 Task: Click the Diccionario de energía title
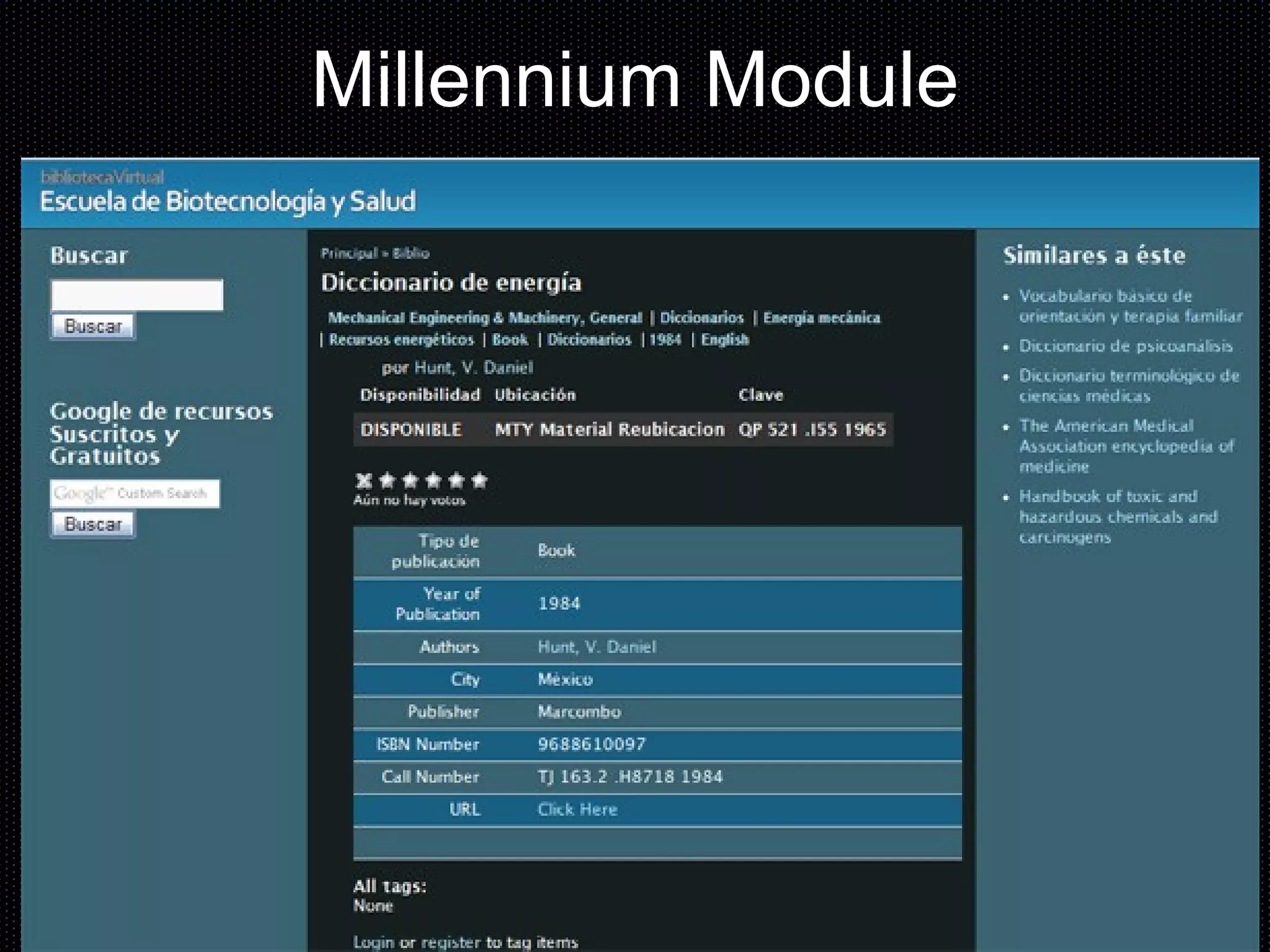point(451,283)
